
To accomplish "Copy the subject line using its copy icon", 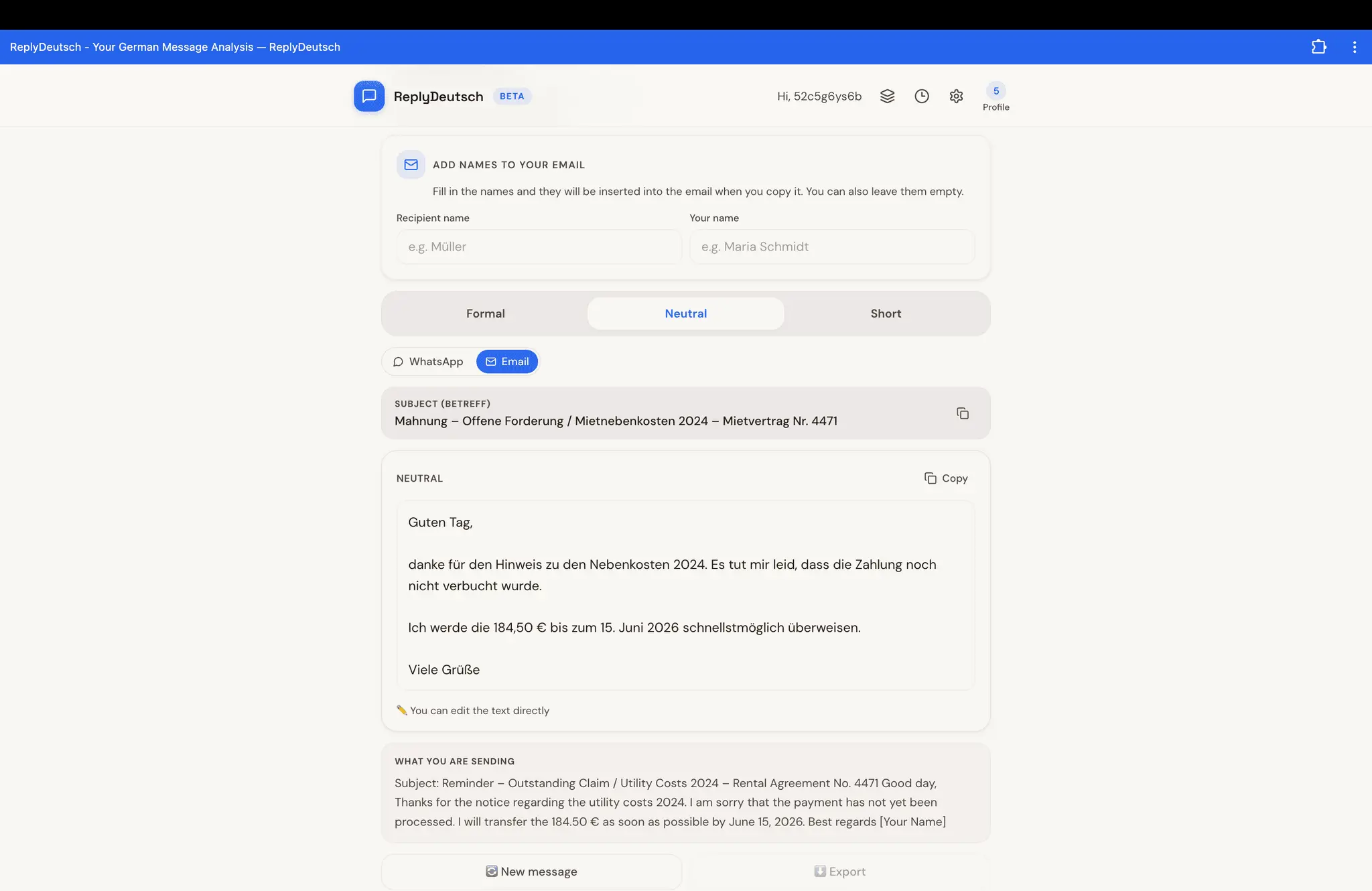I will pos(963,413).
